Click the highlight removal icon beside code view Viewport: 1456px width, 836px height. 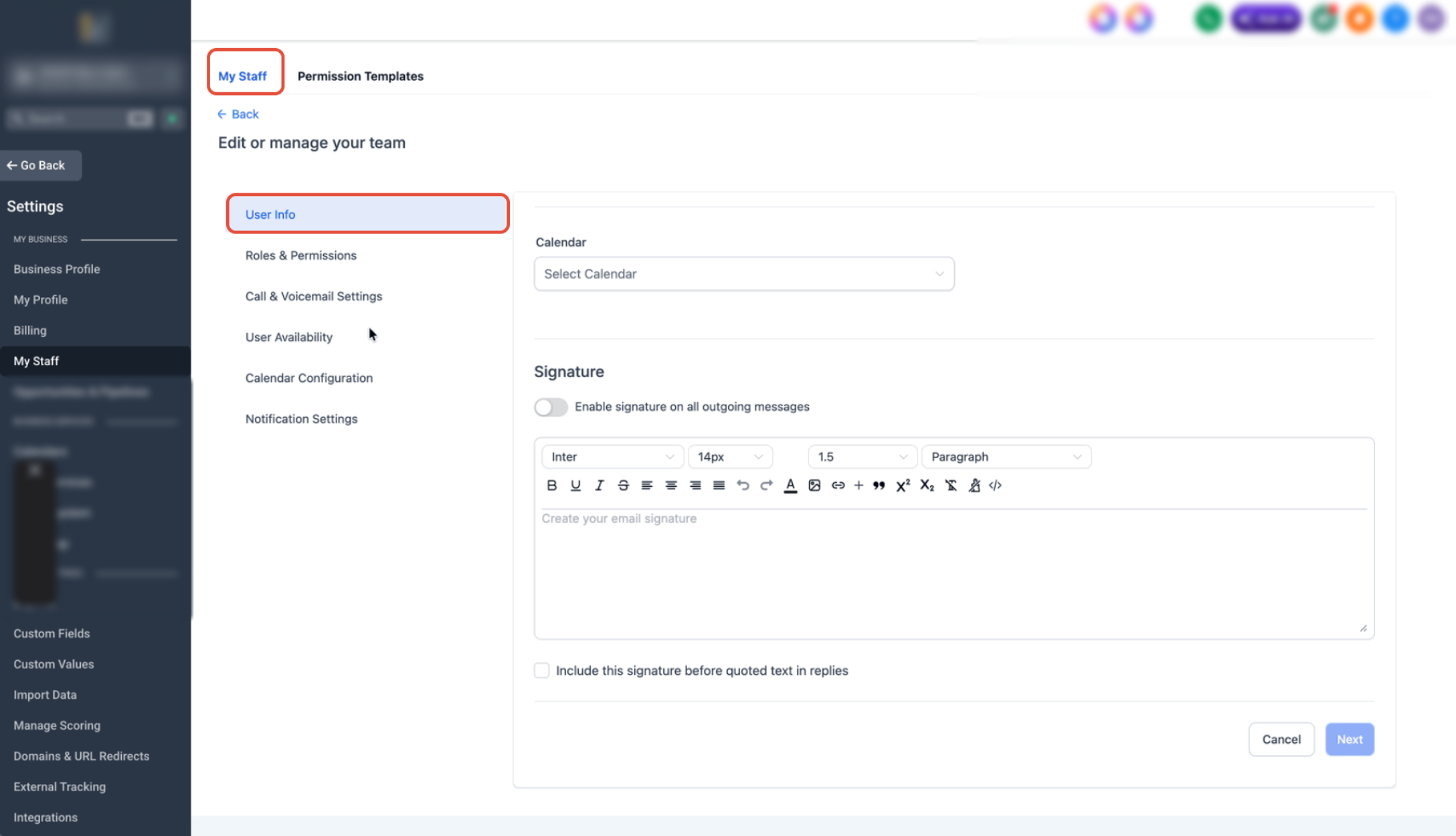[974, 486]
